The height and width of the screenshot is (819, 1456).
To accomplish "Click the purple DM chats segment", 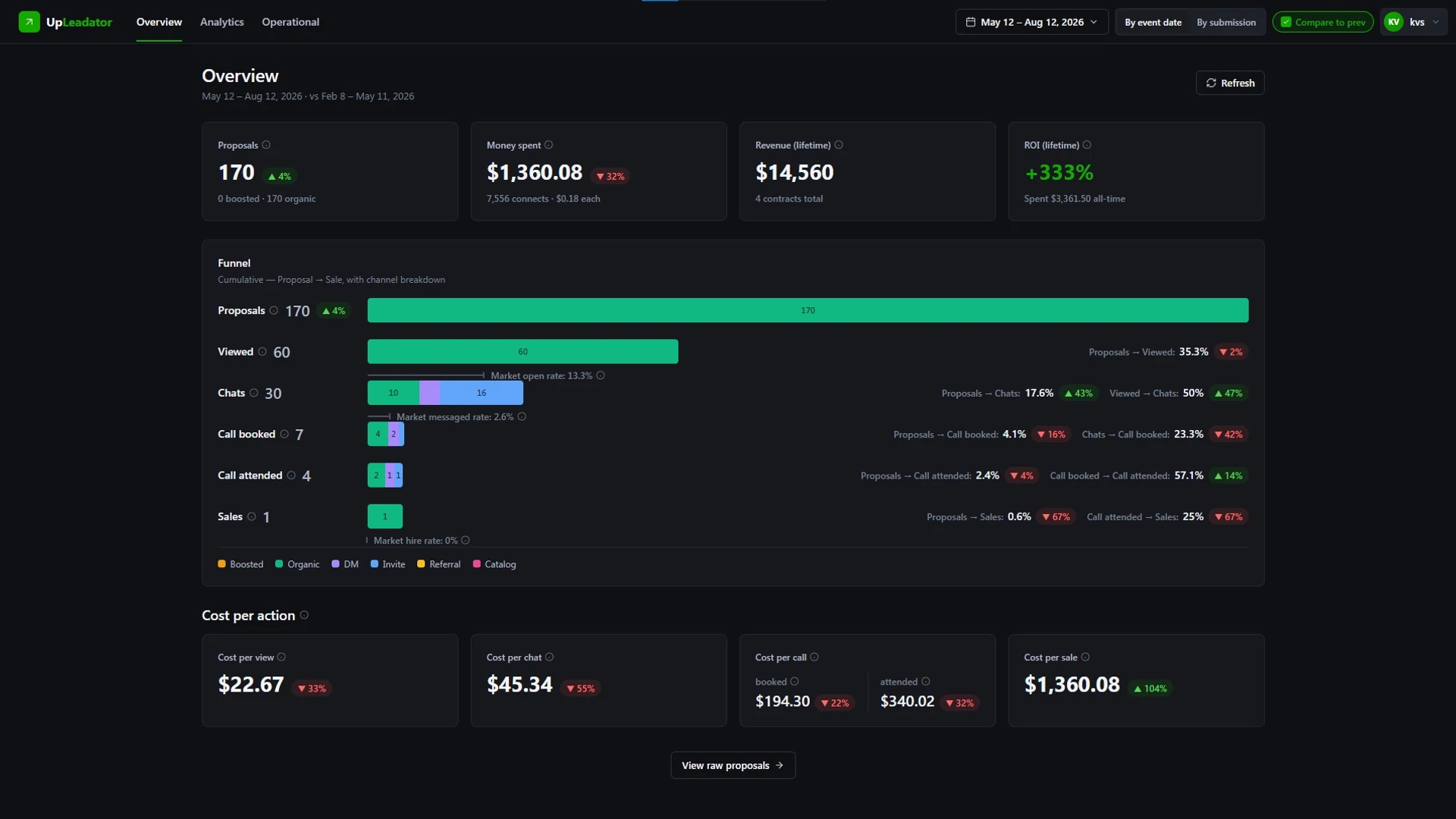I will [x=429, y=393].
